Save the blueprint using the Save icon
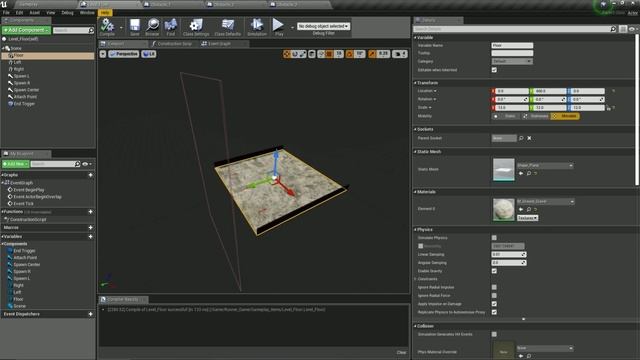The height and width of the screenshot is (360, 640). coord(135,27)
